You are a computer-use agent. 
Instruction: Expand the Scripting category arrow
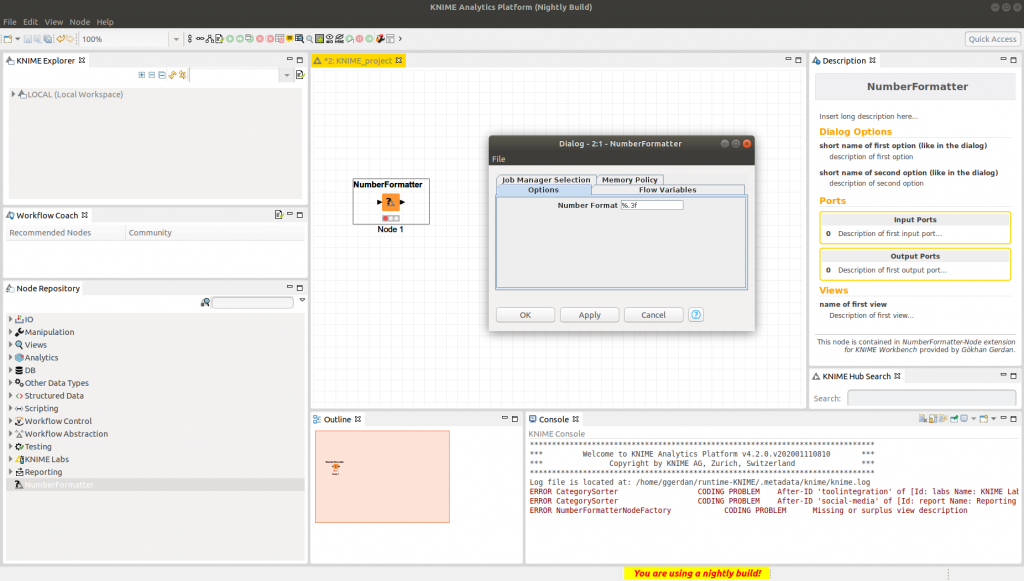10,408
